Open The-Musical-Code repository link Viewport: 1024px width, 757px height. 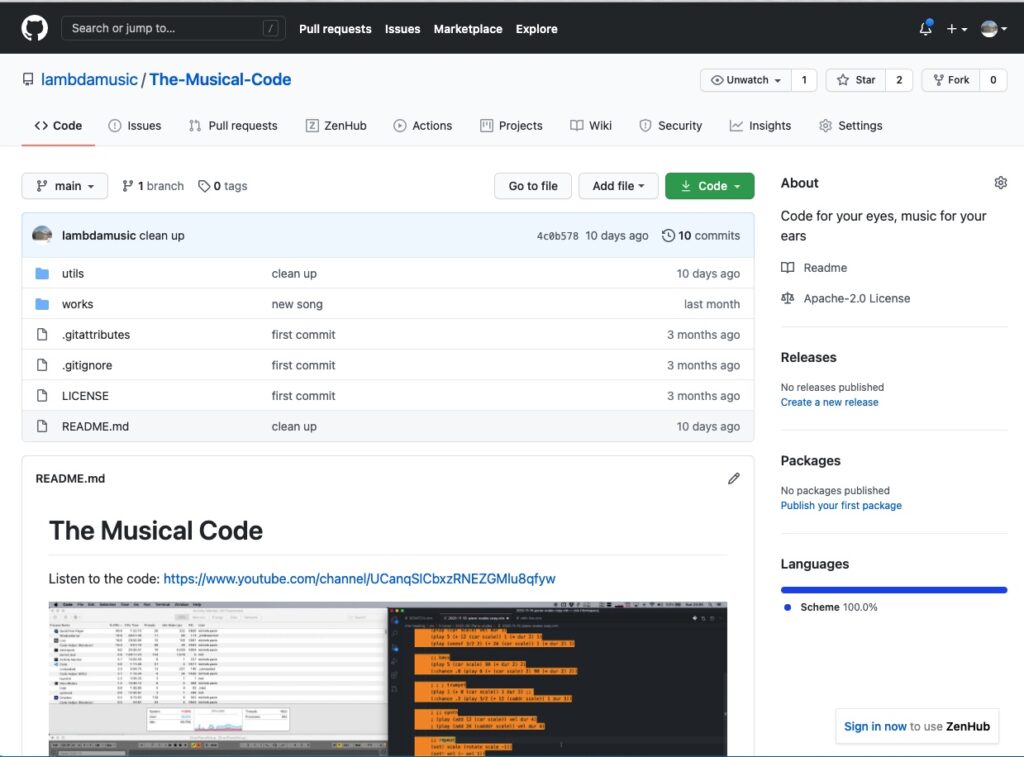point(220,79)
